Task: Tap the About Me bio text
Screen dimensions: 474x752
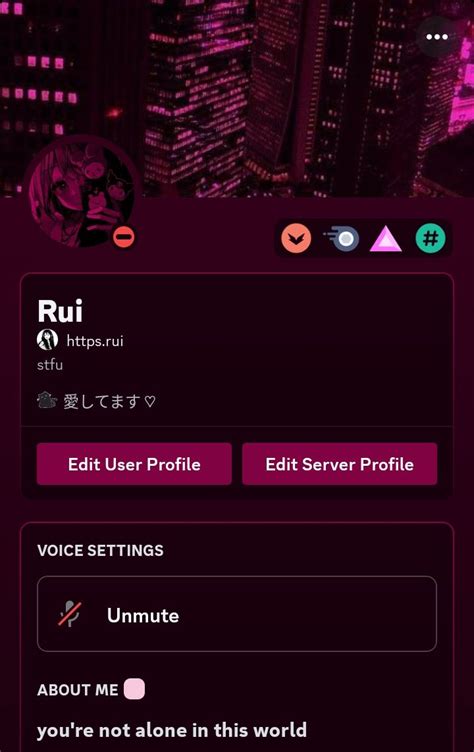Action: (172, 730)
